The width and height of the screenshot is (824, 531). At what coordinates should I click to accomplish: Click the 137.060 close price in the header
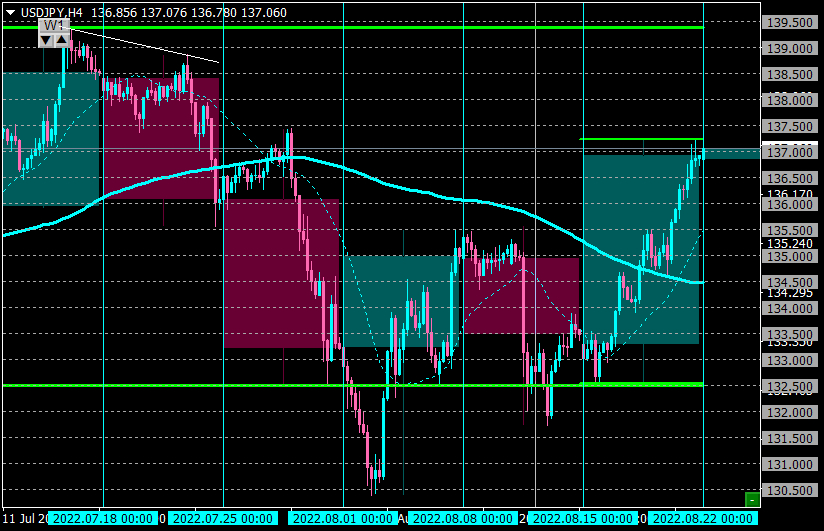264,13
